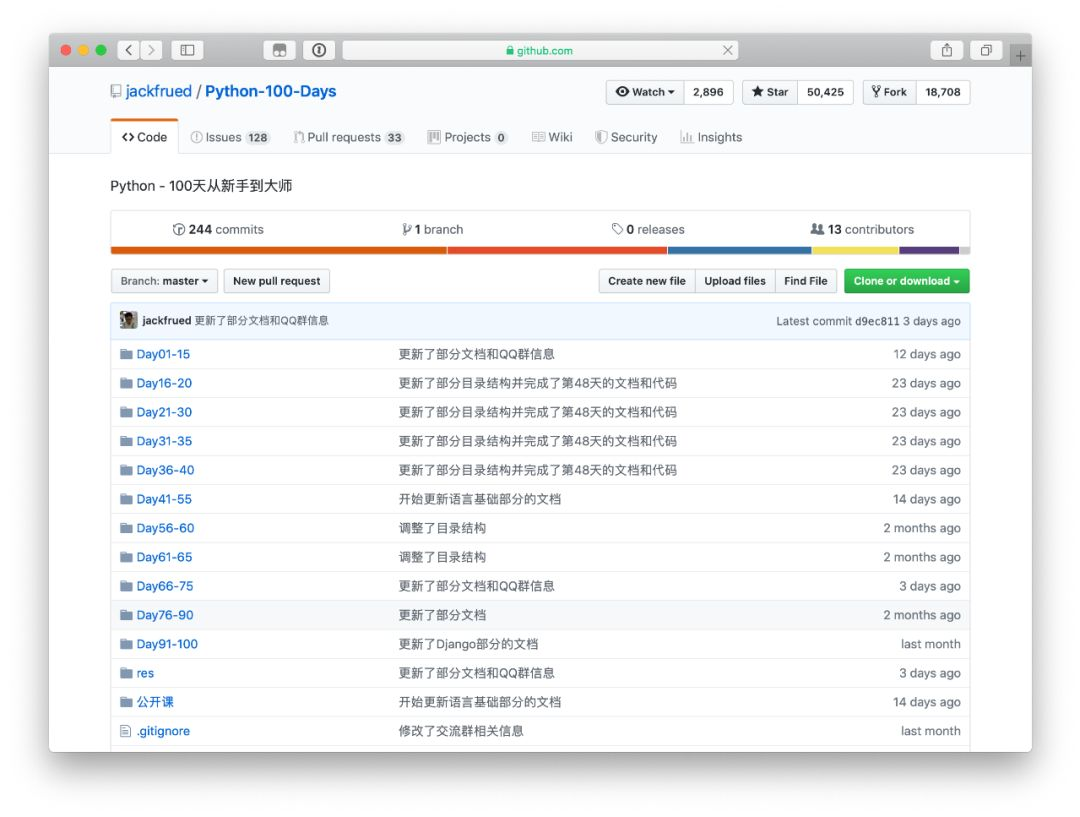Viewport: 1080px width, 817px height.
Task: View the 0 releases link
Action: coord(648,229)
